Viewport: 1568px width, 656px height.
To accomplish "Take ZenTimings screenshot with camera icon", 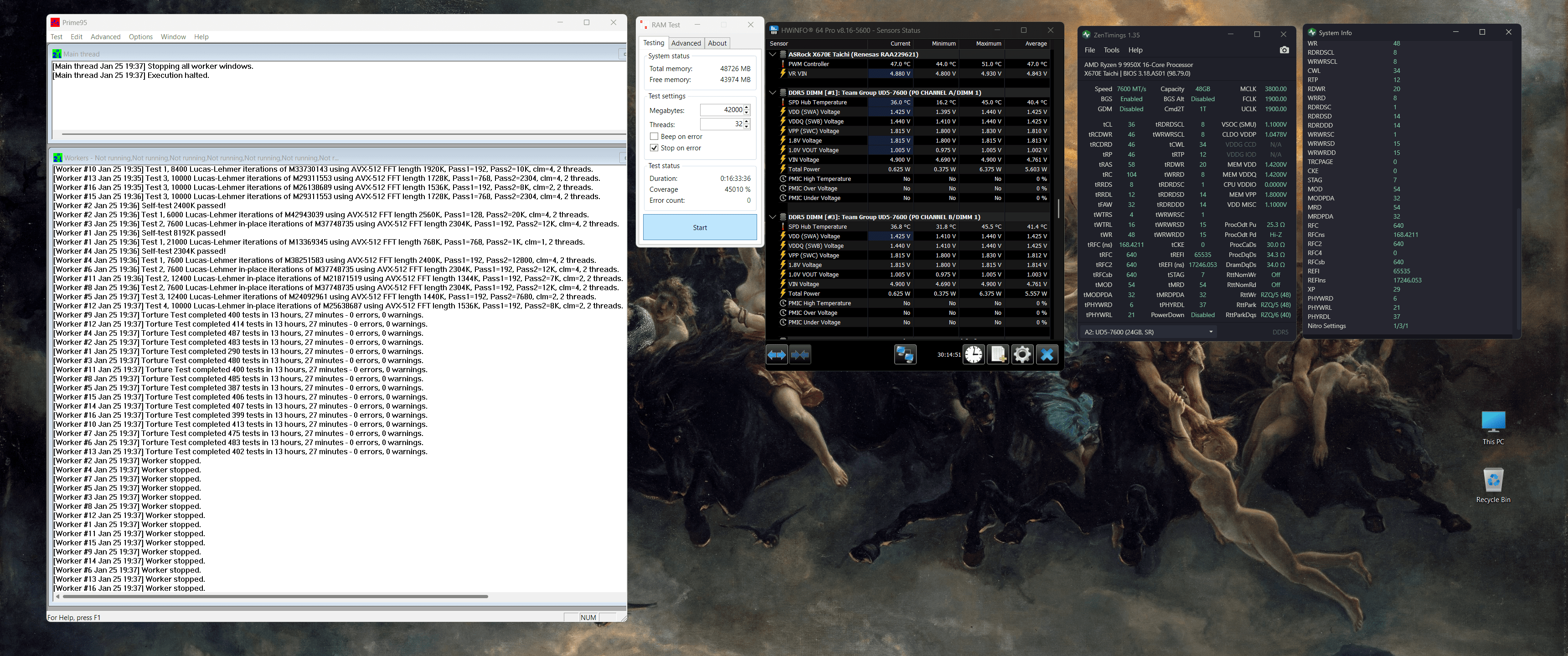I will point(1284,50).
